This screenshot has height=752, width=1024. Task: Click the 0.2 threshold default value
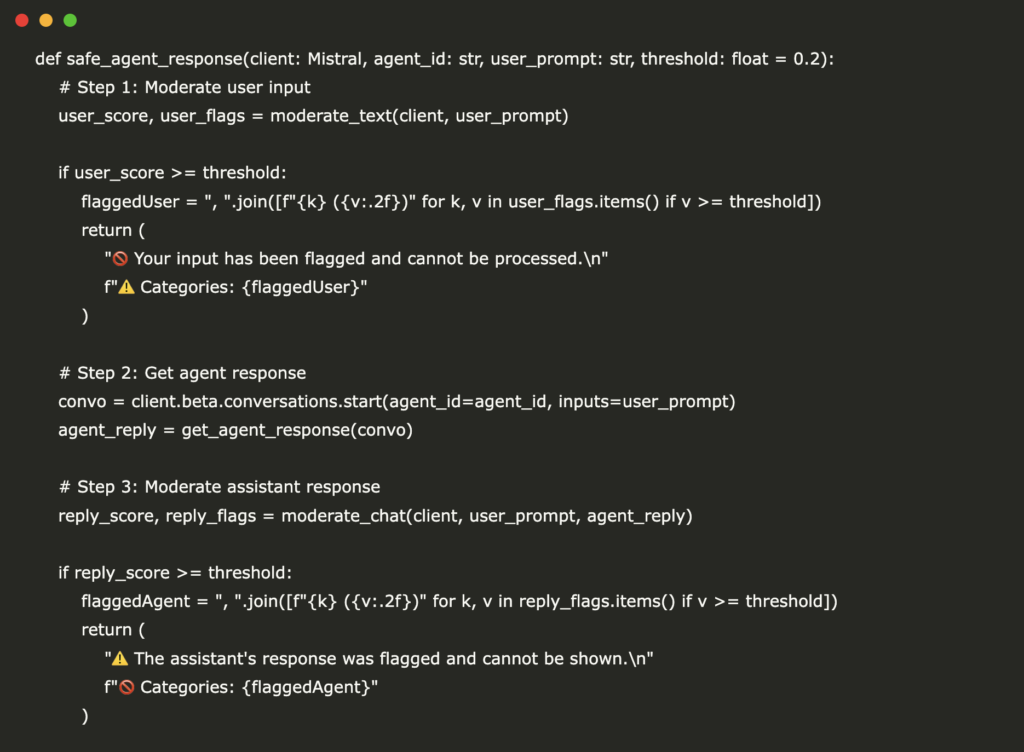[807, 59]
